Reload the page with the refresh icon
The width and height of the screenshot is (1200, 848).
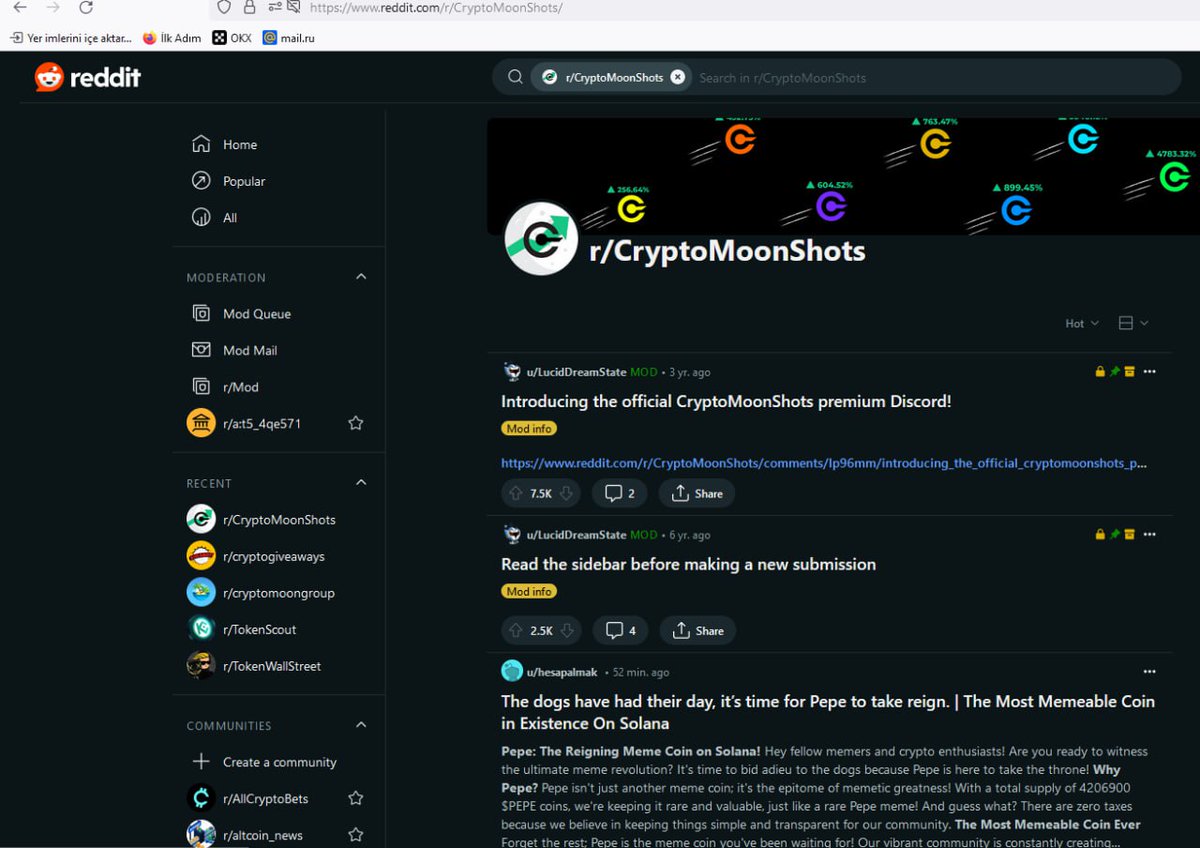point(86,7)
